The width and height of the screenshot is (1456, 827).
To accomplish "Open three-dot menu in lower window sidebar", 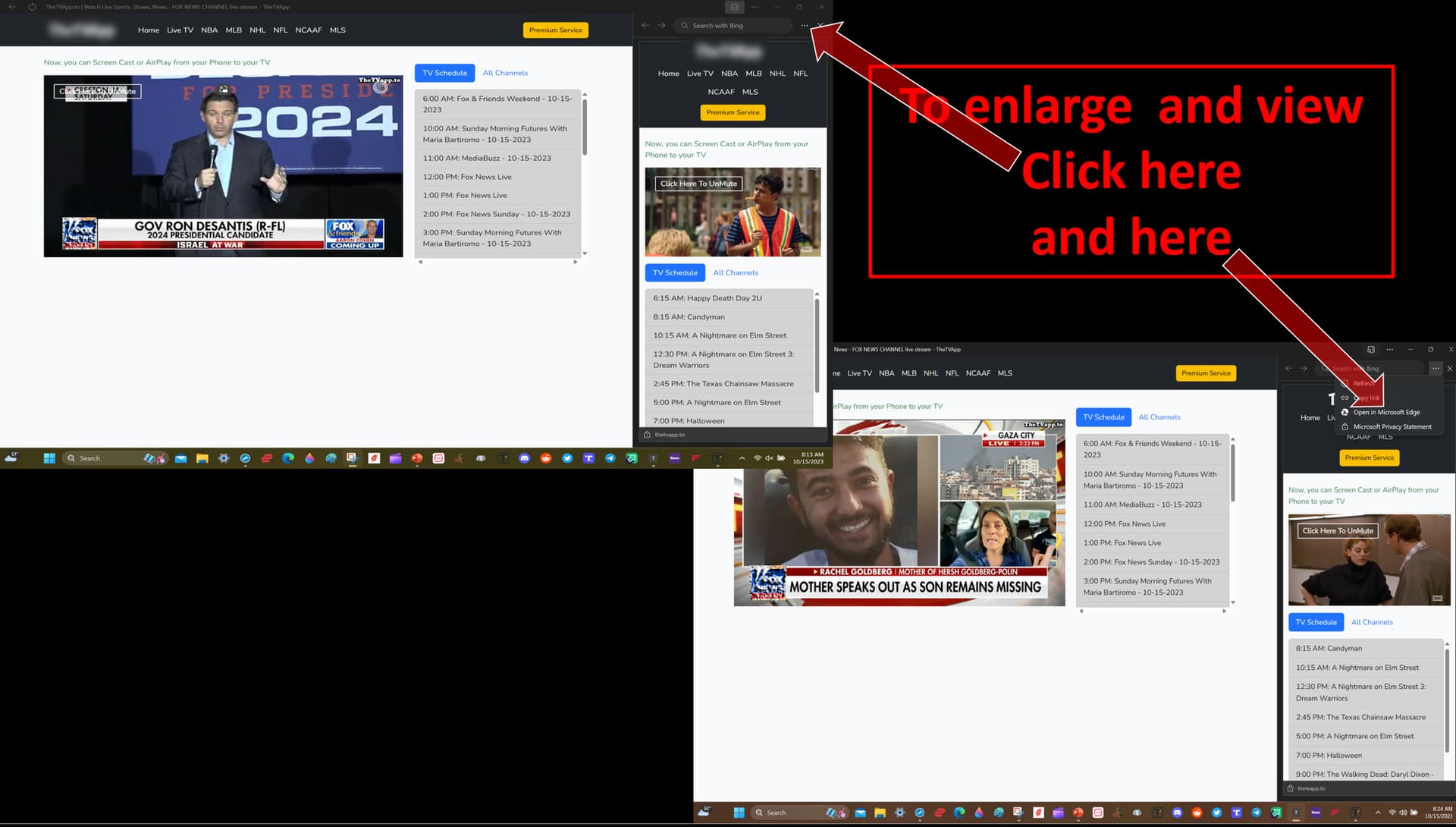I will click(1436, 368).
